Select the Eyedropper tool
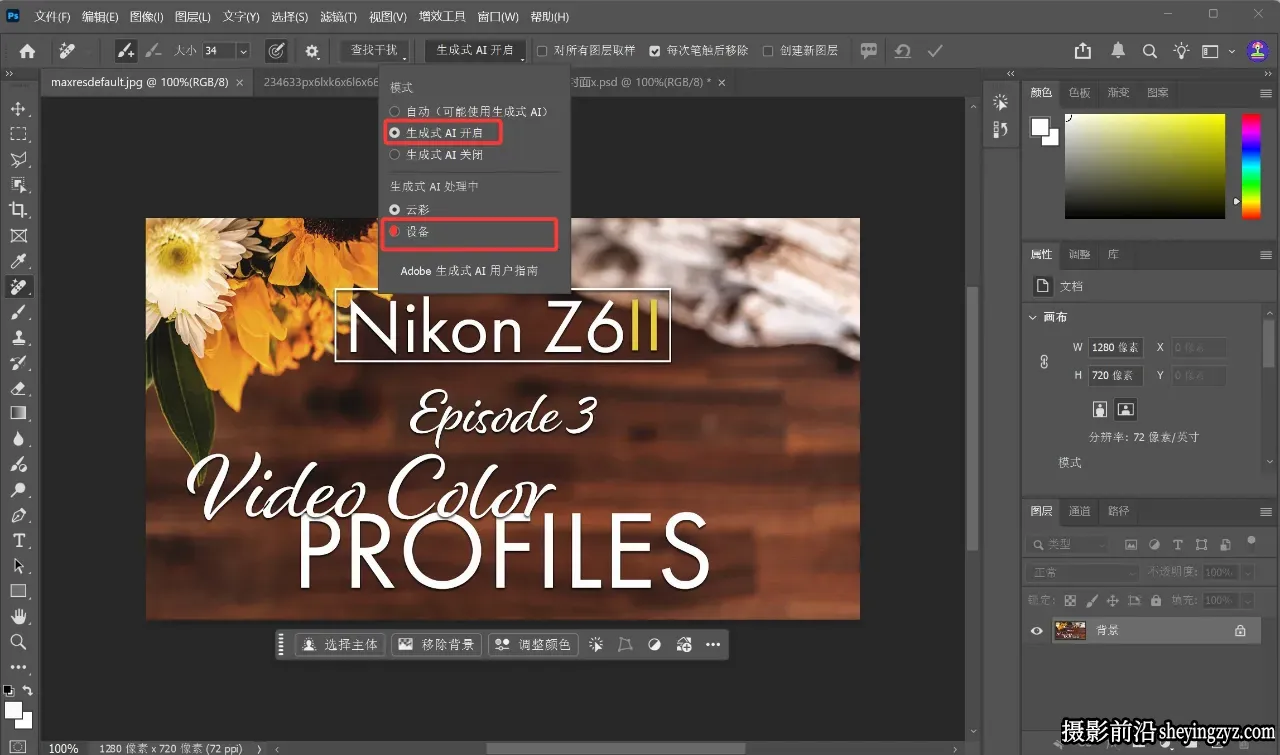1280x755 pixels. pos(18,262)
